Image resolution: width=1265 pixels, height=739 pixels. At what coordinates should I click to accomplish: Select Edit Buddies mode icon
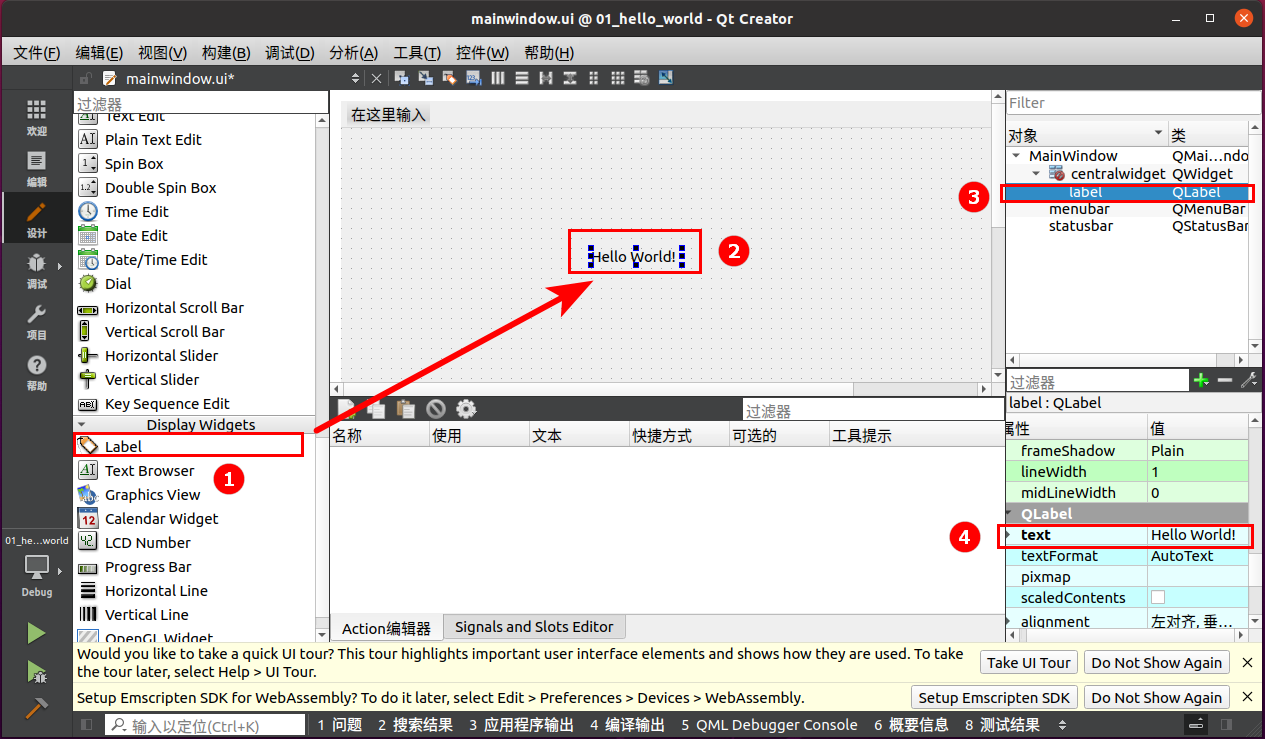point(449,78)
